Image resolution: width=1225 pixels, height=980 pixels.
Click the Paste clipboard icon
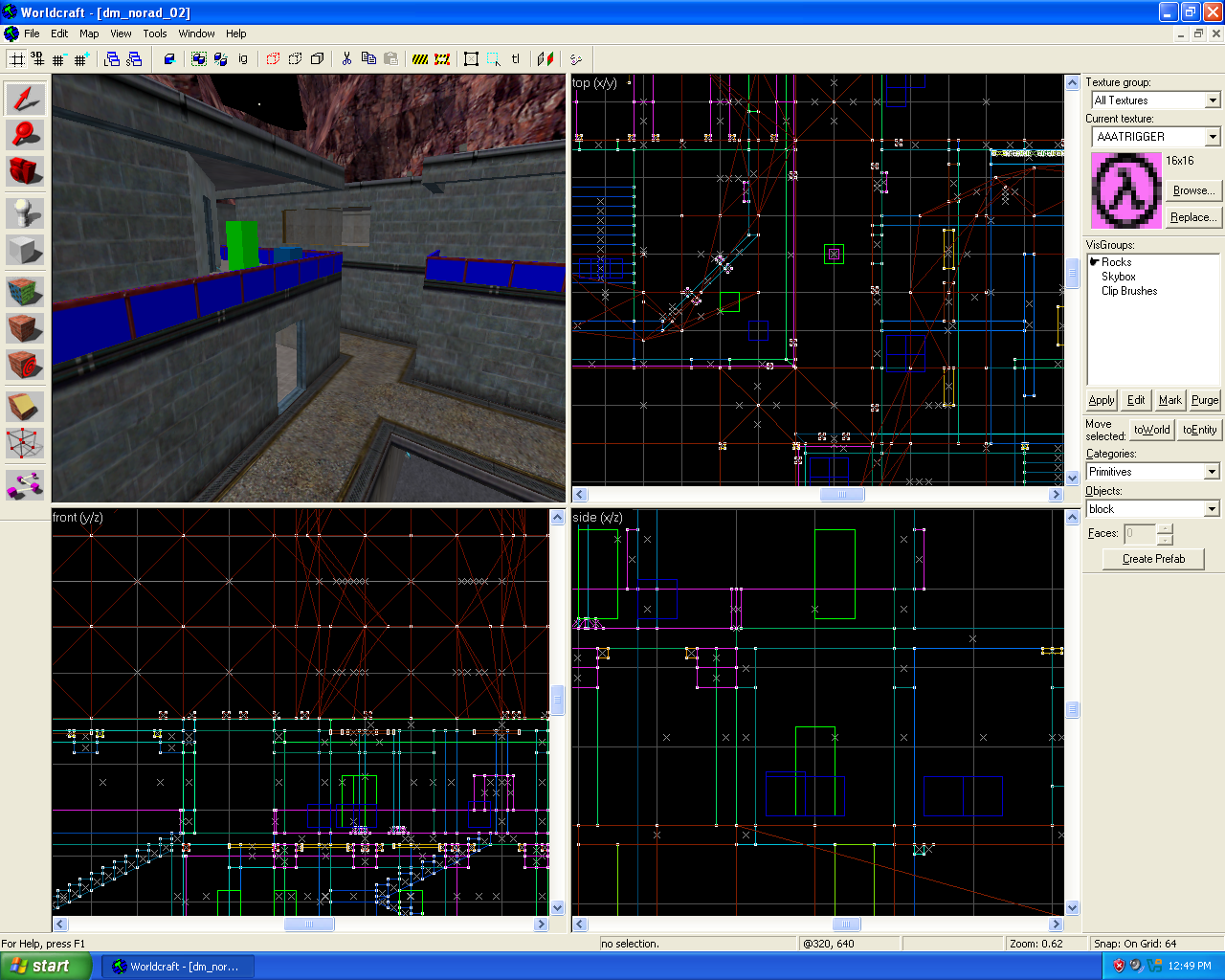pos(390,59)
